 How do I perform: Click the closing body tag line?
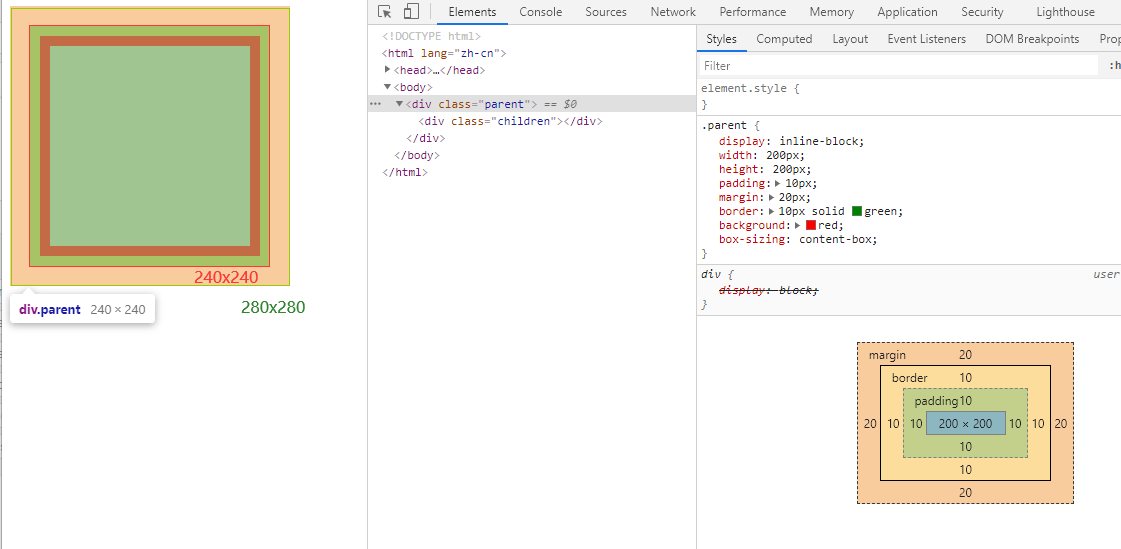pos(416,155)
